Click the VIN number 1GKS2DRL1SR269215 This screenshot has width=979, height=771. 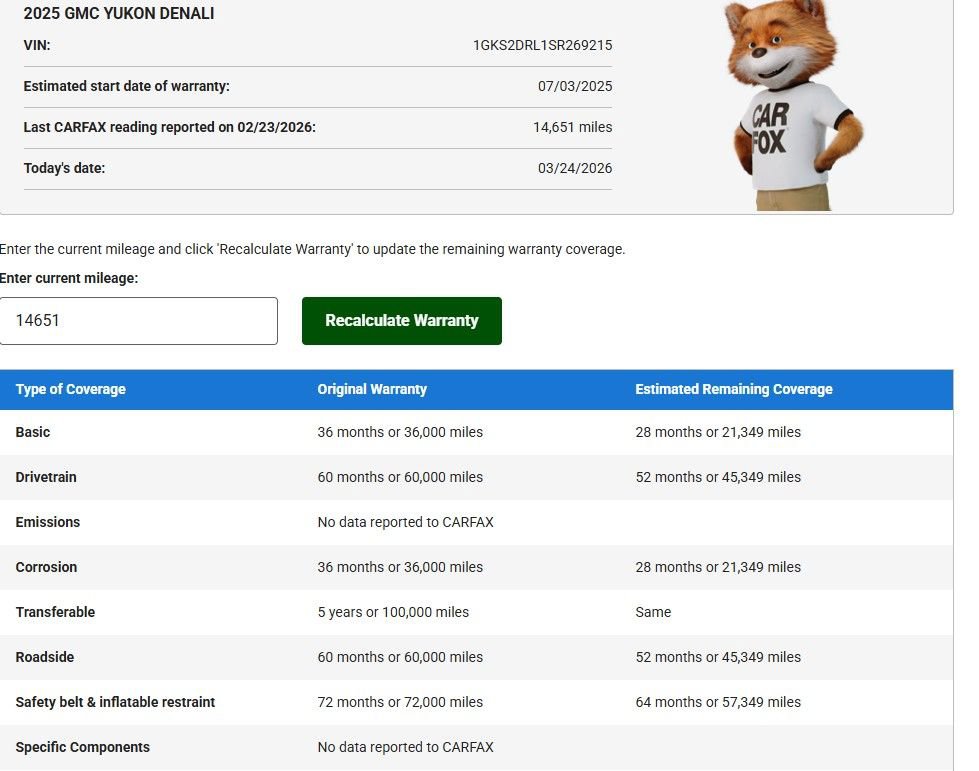[x=542, y=45]
